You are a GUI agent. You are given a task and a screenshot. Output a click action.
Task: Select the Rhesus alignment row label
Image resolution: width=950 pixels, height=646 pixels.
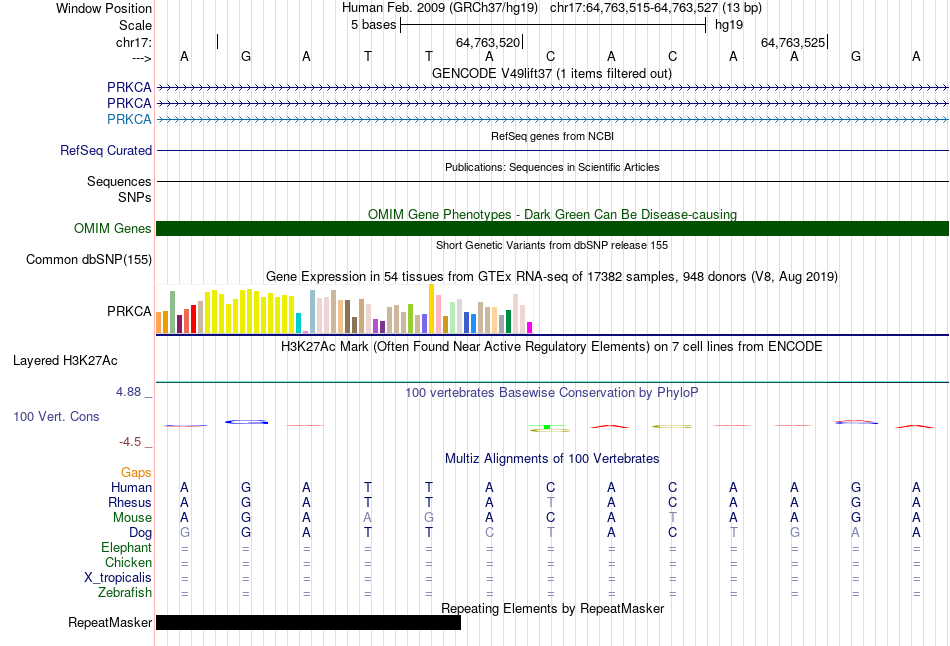(x=130, y=502)
